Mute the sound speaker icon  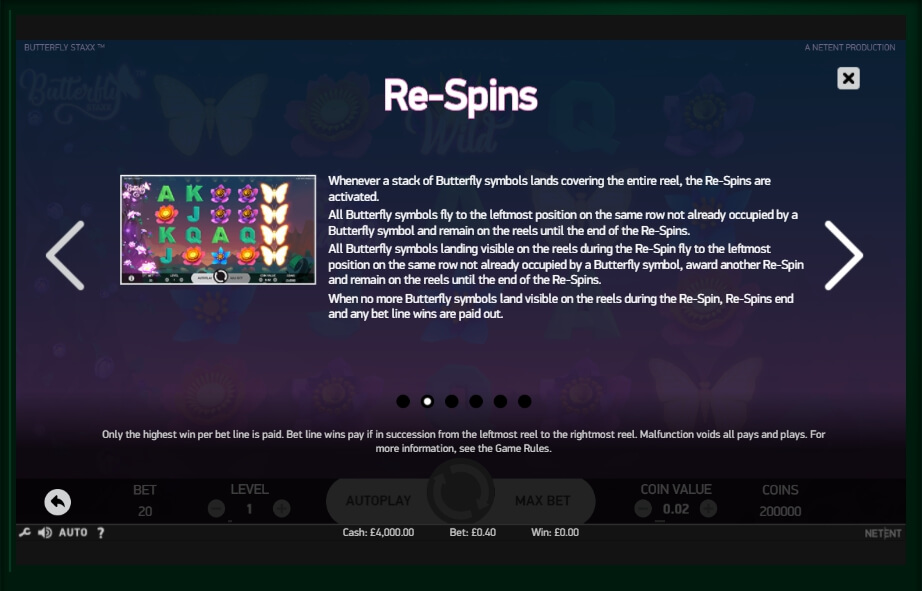coord(45,533)
